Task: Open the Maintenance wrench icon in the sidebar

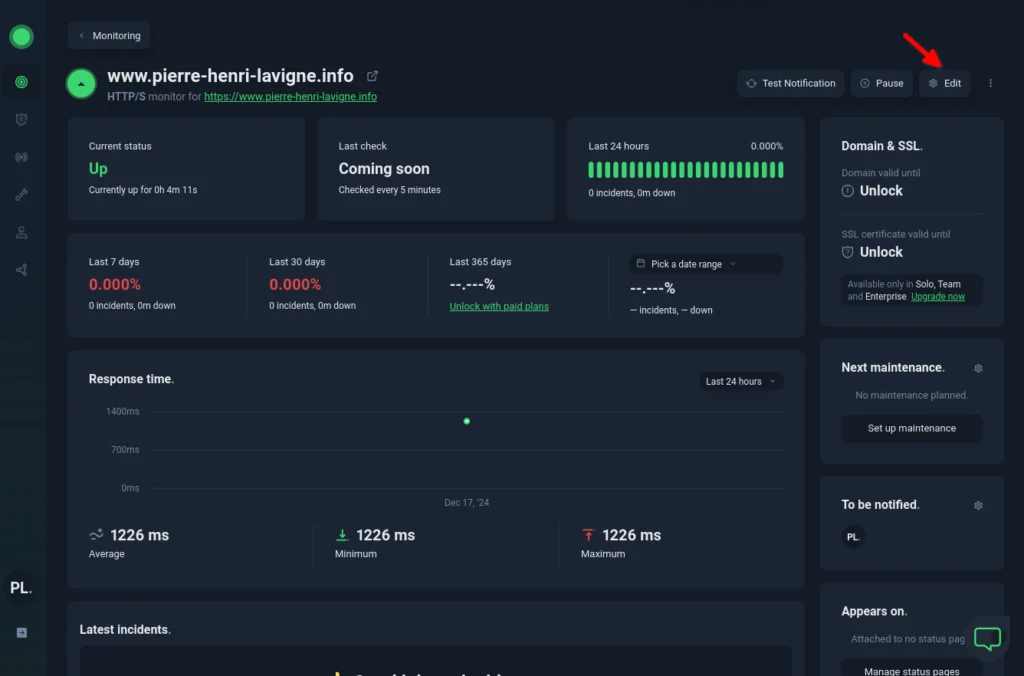Action: (x=21, y=195)
